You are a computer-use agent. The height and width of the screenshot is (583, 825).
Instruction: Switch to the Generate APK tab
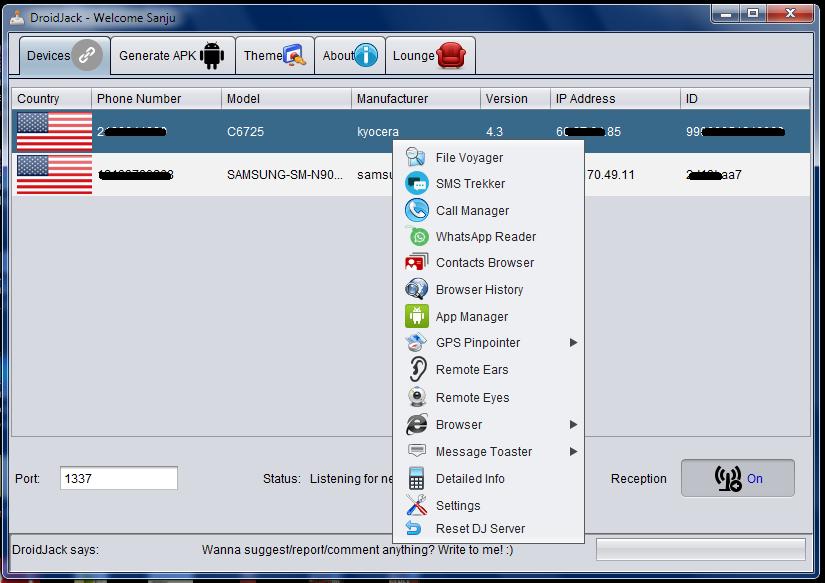[172, 56]
